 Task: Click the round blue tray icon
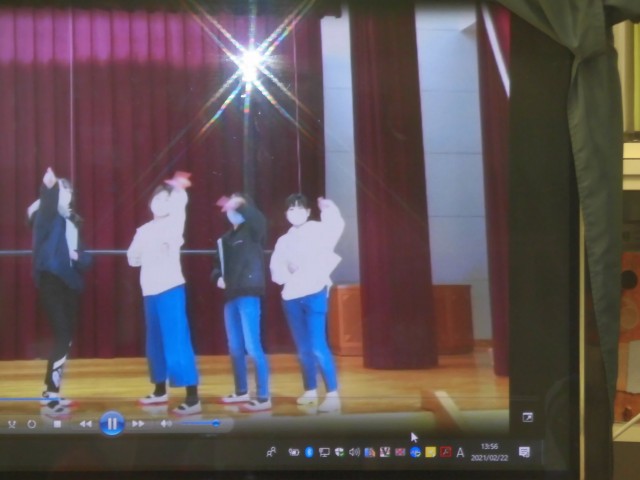tap(416, 452)
